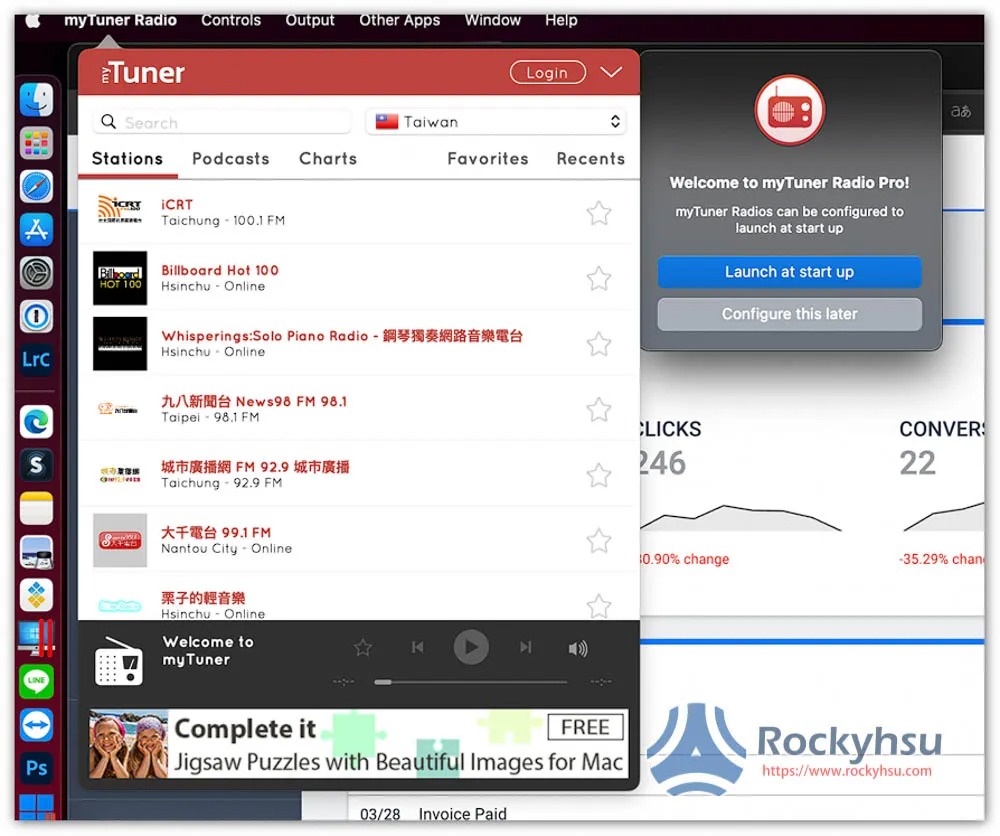
Task: Open Notes from the dock
Action: (x=36, y=508)
